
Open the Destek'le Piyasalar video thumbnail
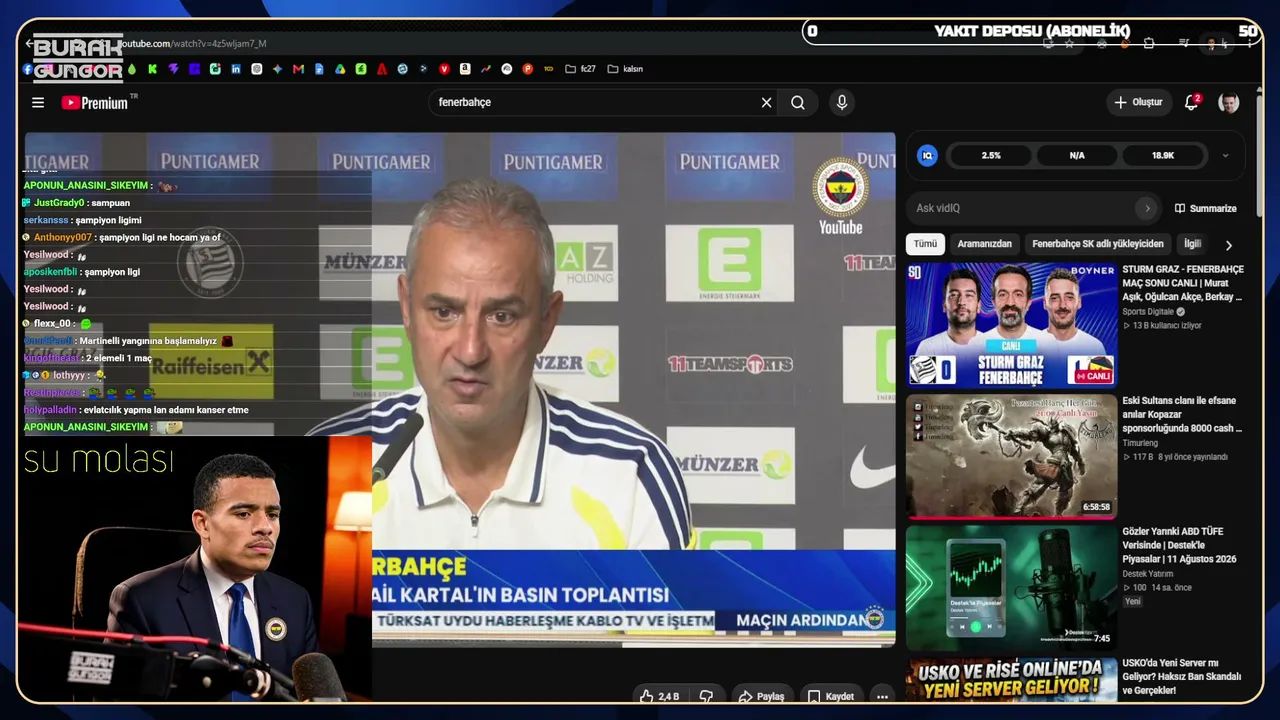point(1011,587)
